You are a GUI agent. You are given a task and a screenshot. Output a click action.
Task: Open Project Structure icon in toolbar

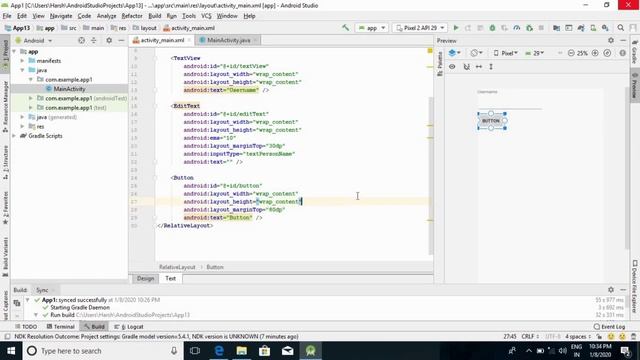pos(556,28)
